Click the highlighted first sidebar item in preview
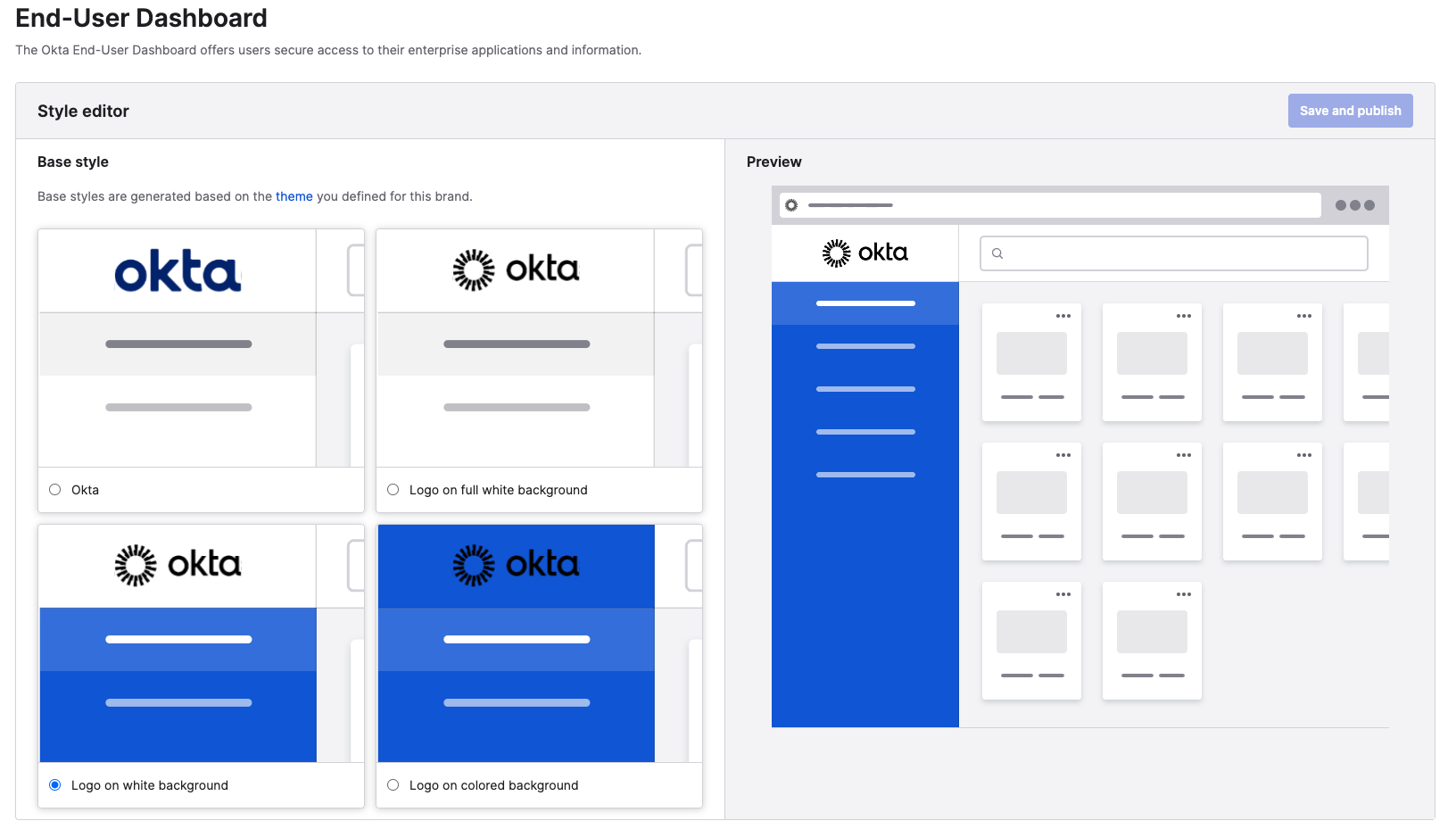The image size is (1456, 829). point(864,303)
